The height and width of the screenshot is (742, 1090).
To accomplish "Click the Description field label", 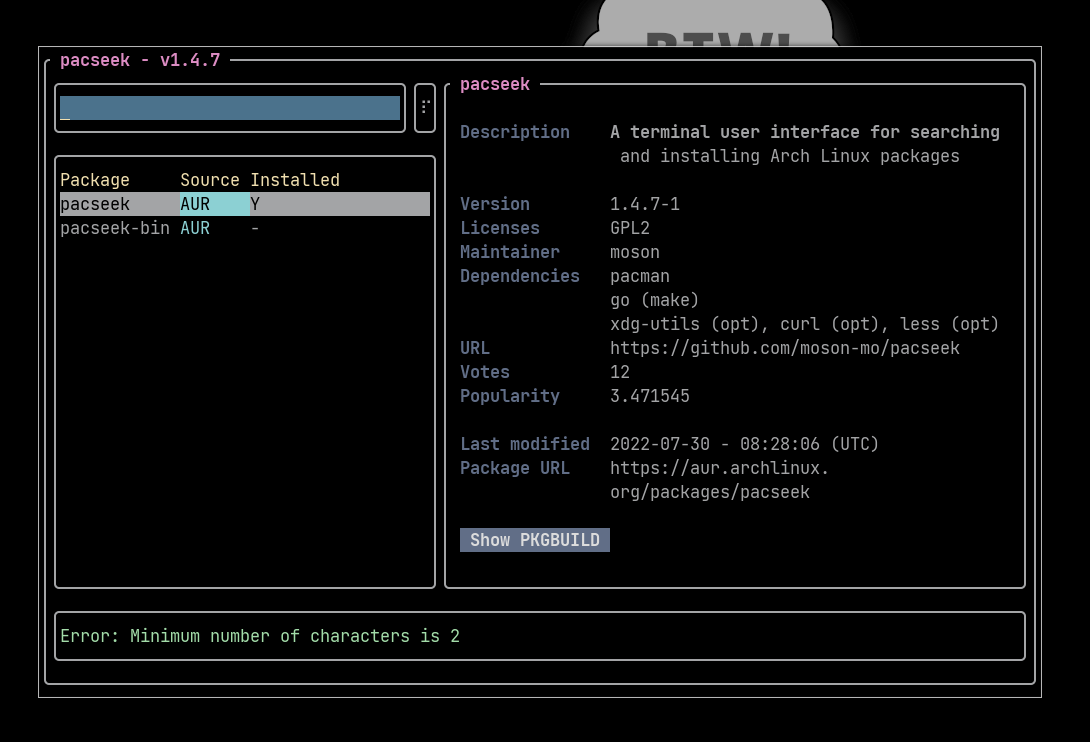I will pyautogui.click(x=514, y=132).
